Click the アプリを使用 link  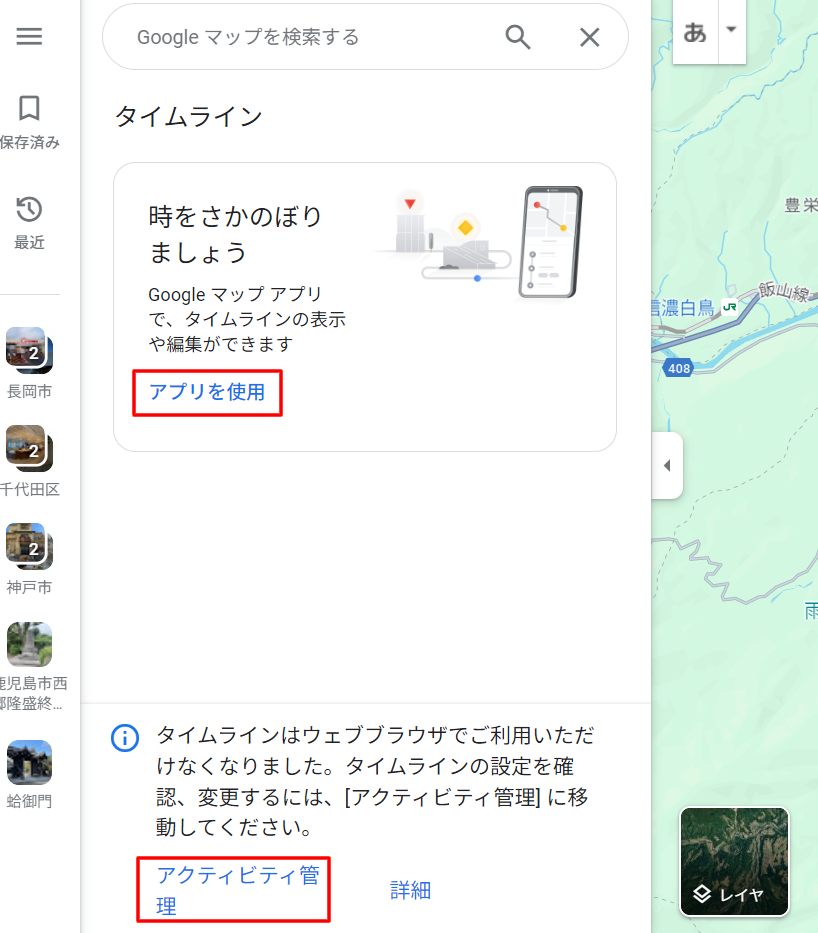(x=207, y=392)
